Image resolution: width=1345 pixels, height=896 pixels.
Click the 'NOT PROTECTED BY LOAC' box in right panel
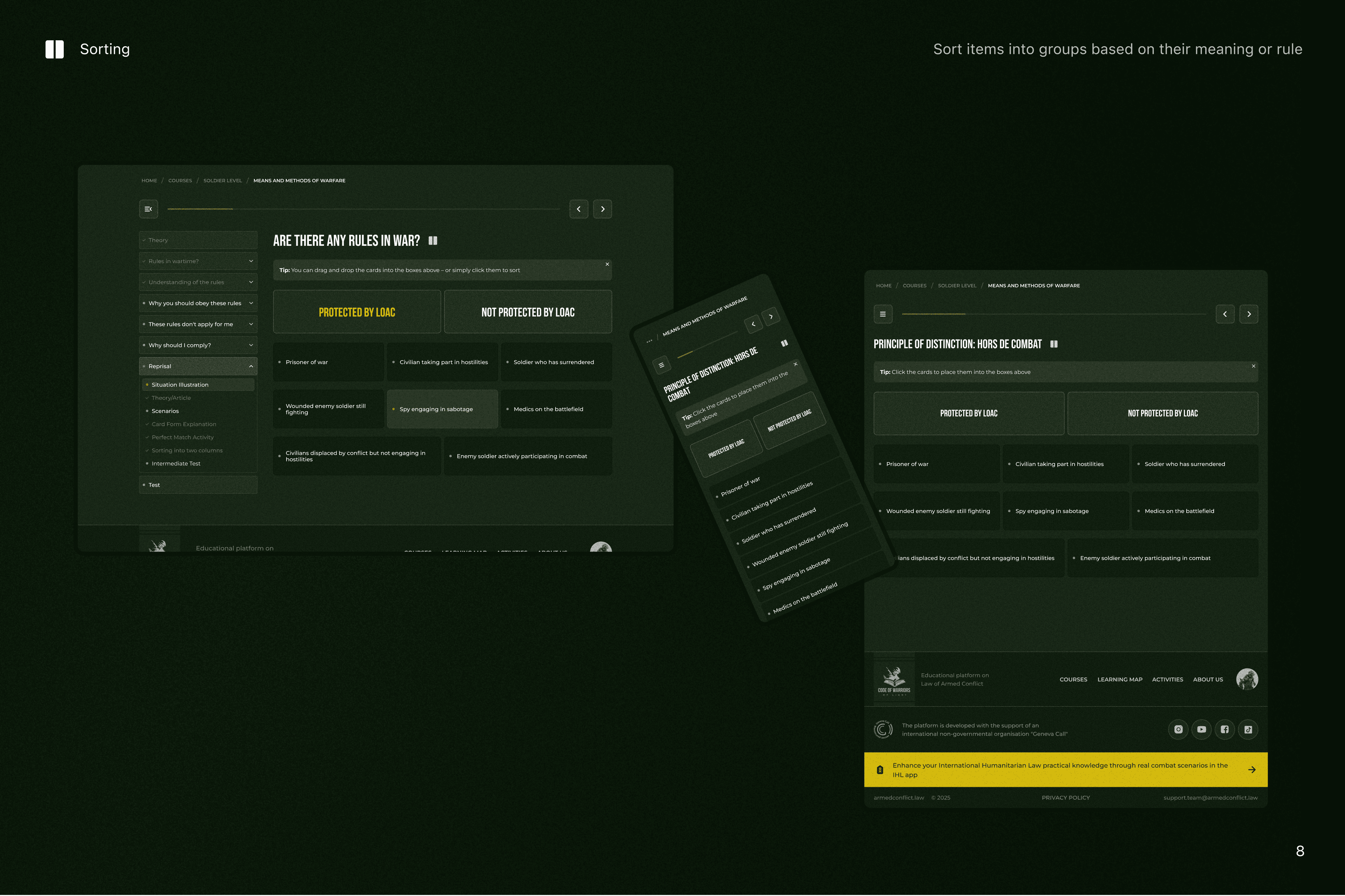[1162, 413]
